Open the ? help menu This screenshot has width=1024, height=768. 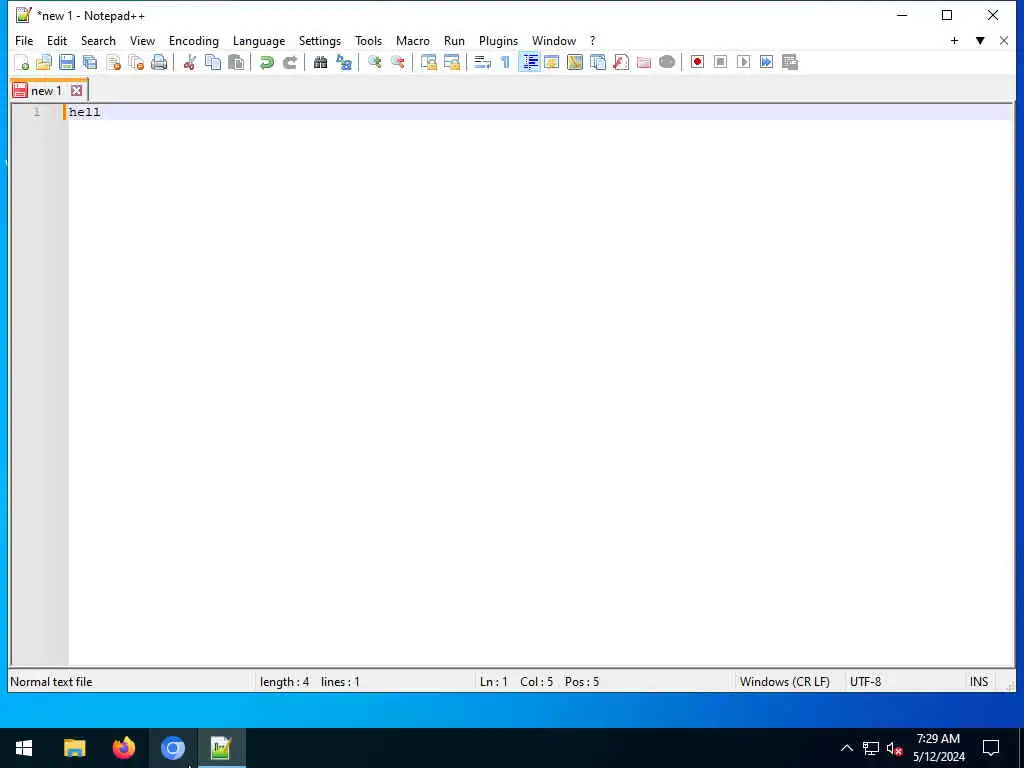click(593, 40)
